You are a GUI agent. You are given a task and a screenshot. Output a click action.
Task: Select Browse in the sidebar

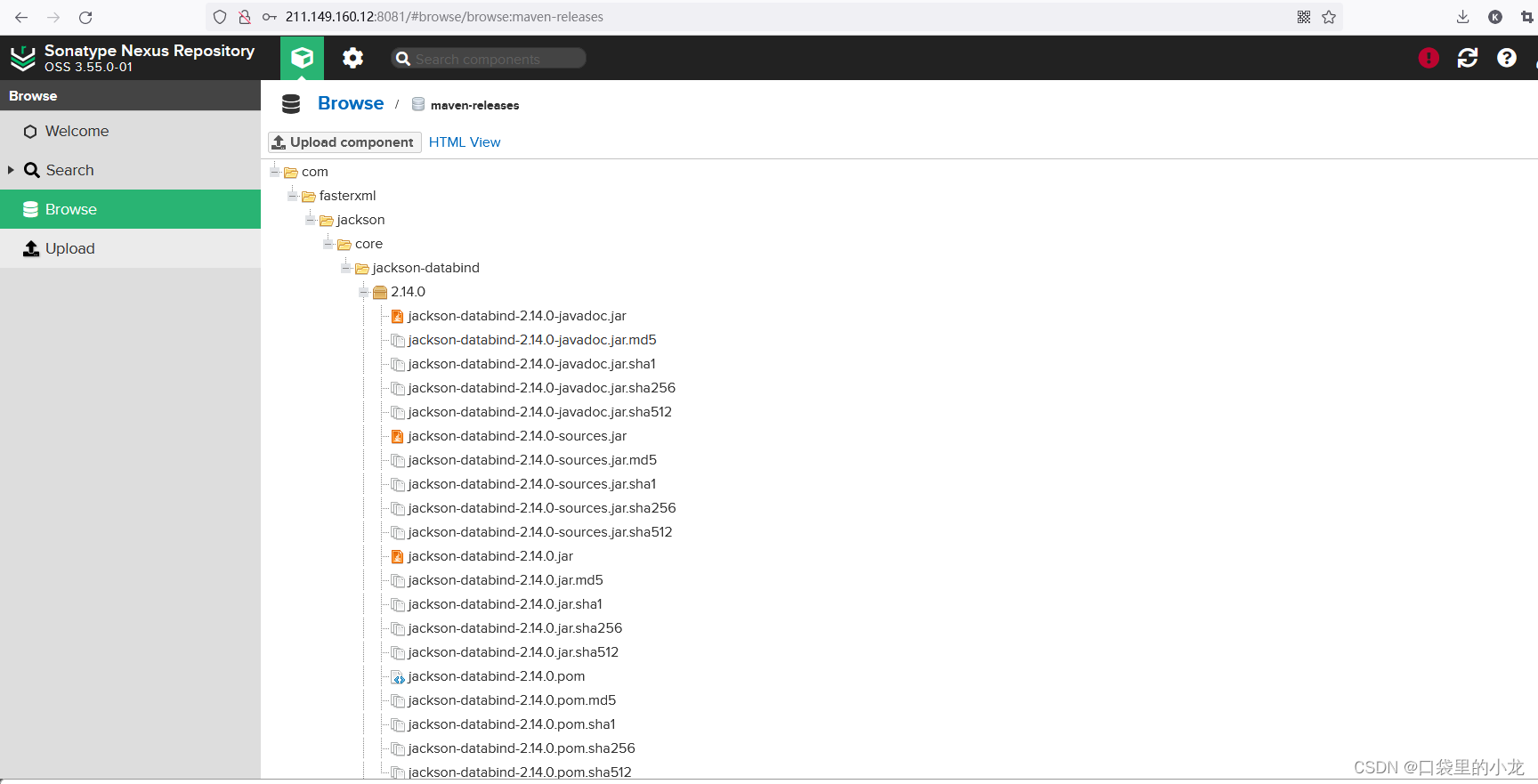(130, 209)
